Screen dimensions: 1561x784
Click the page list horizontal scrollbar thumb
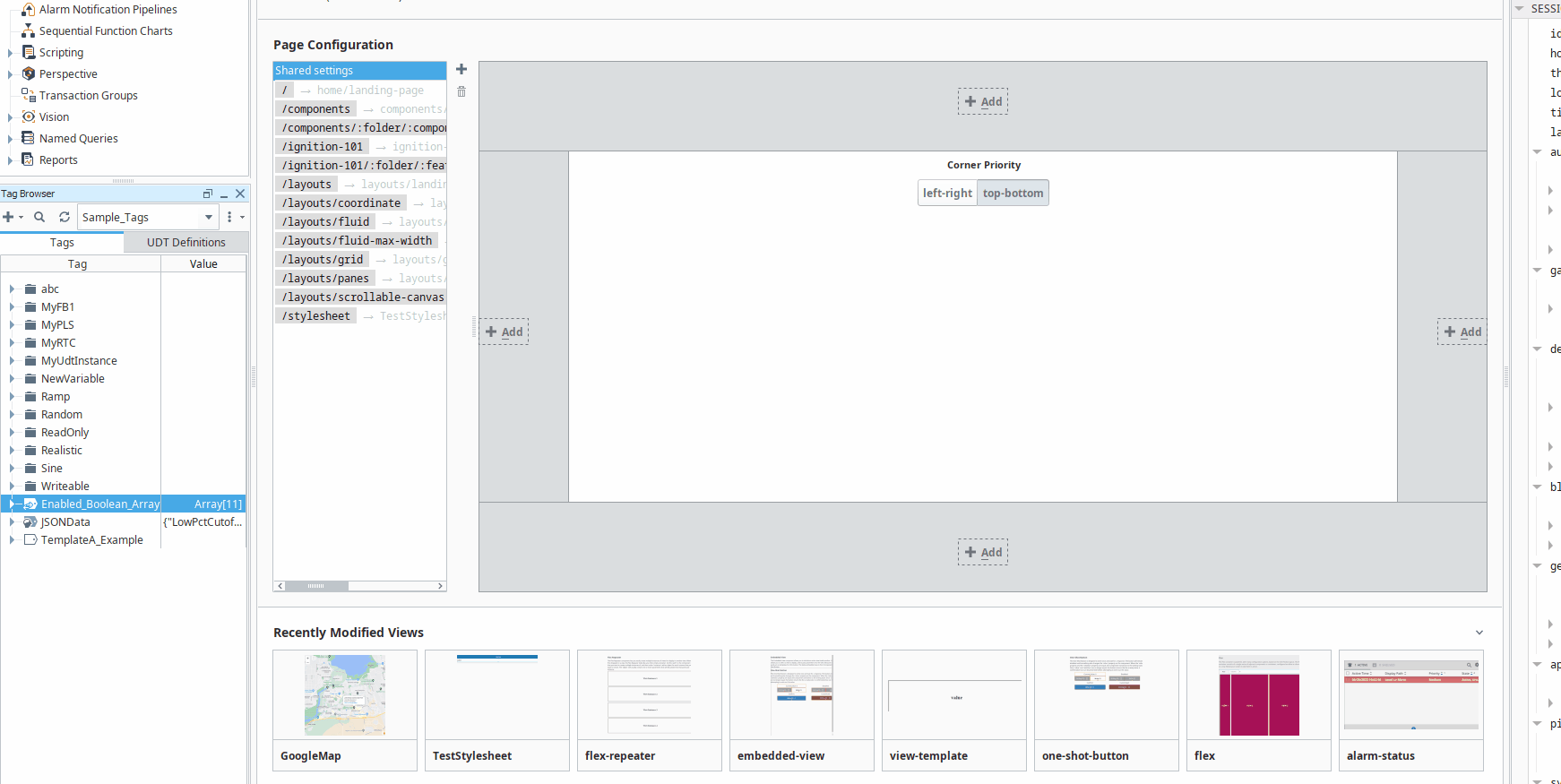[316, 586]
